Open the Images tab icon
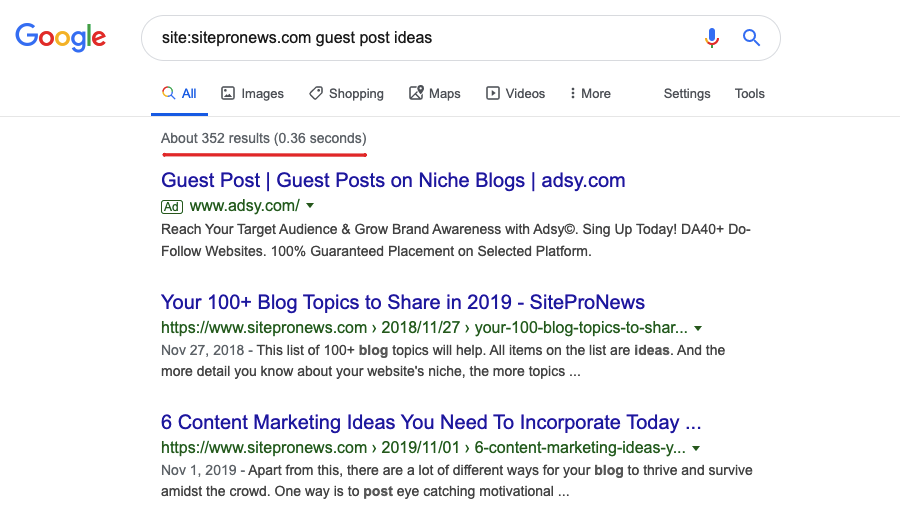The height and width of the screenshot is (514, 900). click(228, 93)
